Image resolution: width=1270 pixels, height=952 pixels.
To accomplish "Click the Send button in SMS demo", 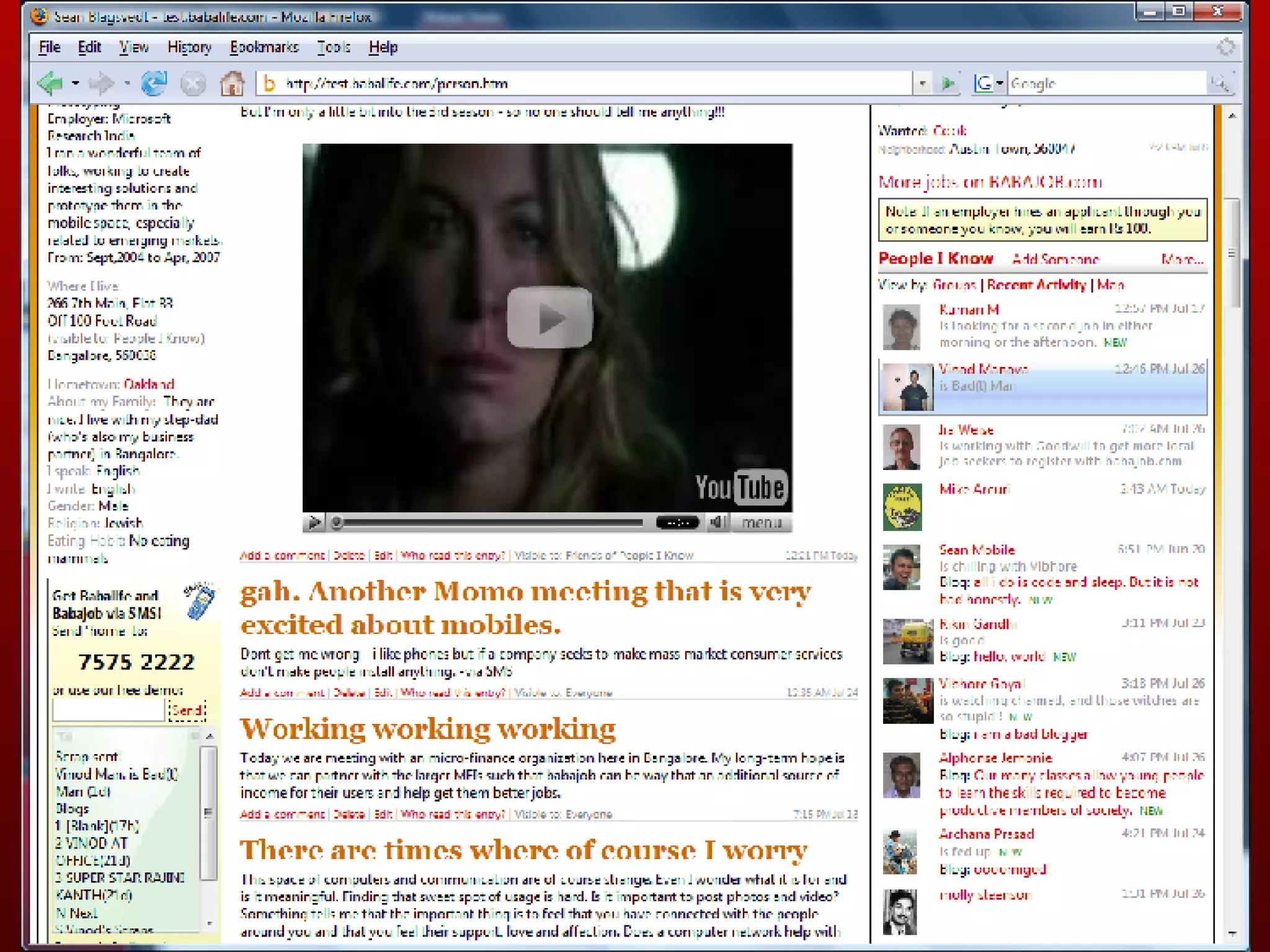I will (187, 710).
